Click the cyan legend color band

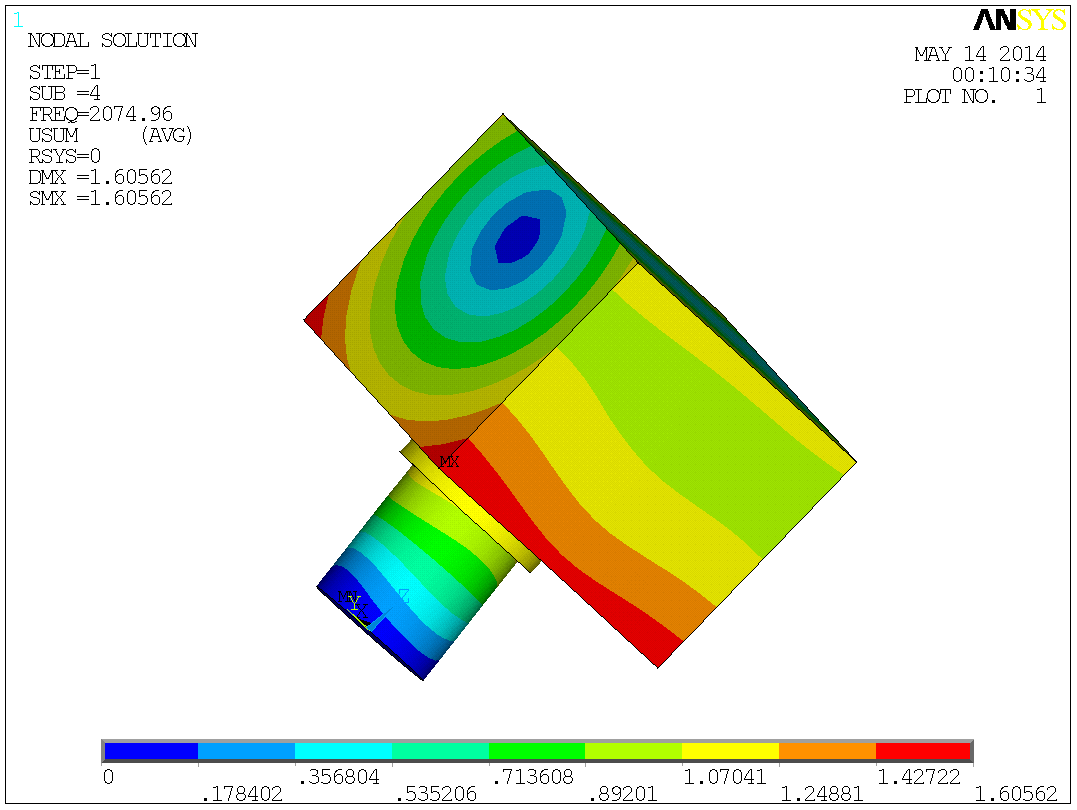coord(343,751)
